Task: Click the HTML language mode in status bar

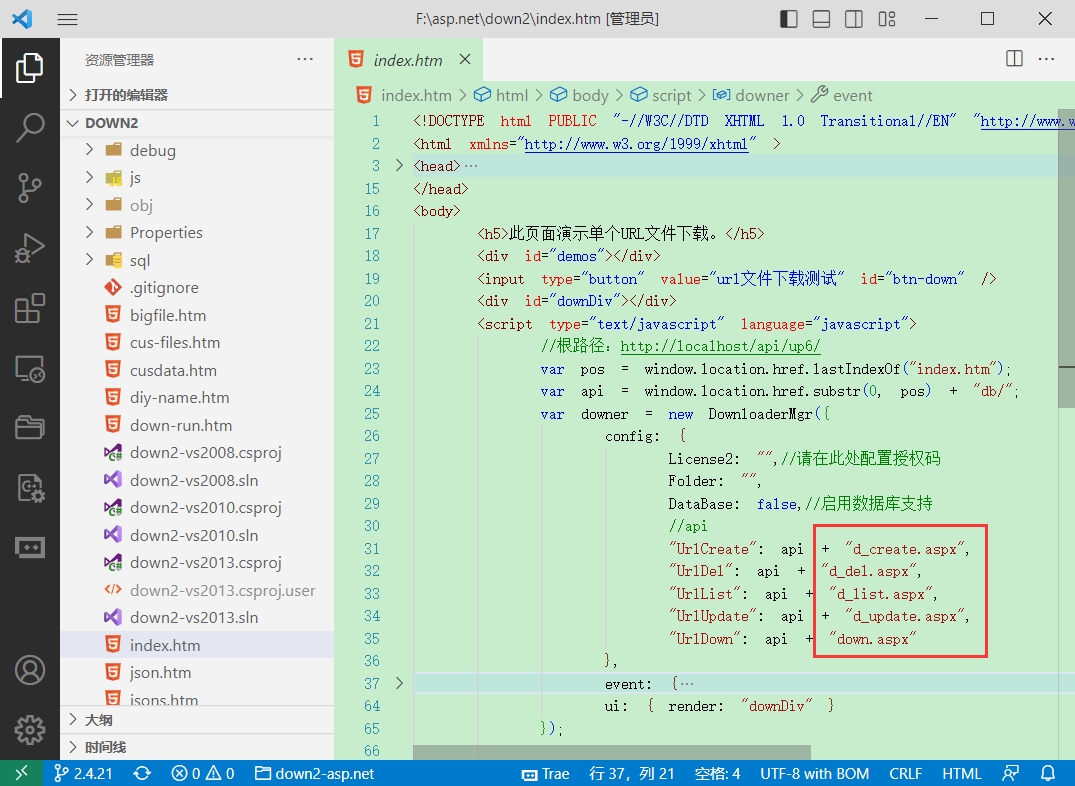Action: point(961,773)
